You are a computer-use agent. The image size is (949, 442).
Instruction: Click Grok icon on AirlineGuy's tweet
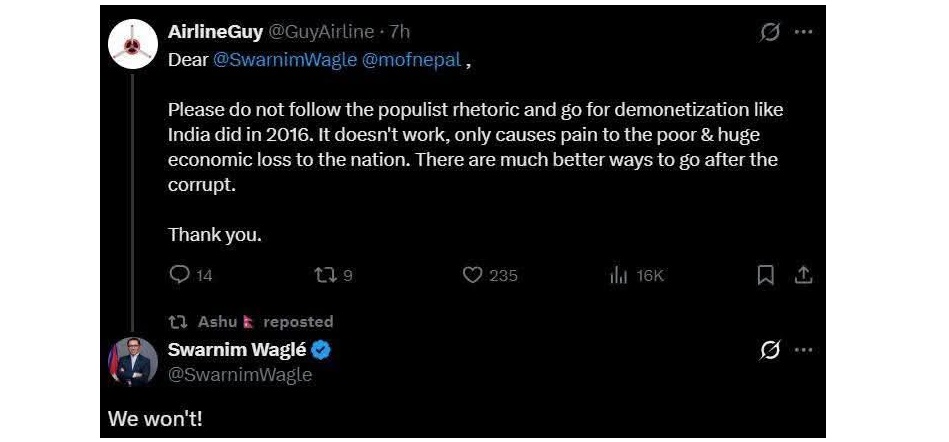pos(770,32)
